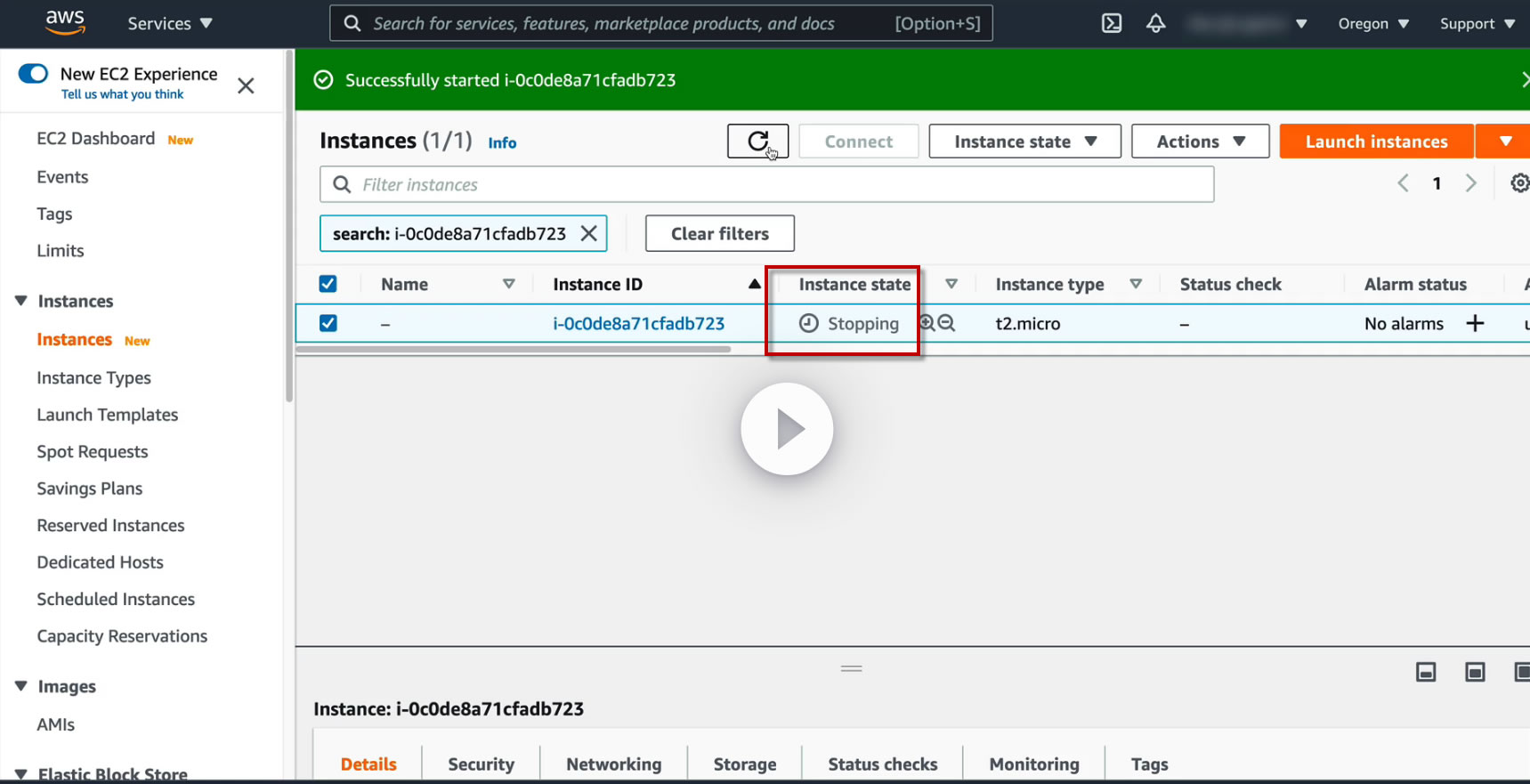
Task: Open the Support dropdown menu
Action: coord(1477,23)
